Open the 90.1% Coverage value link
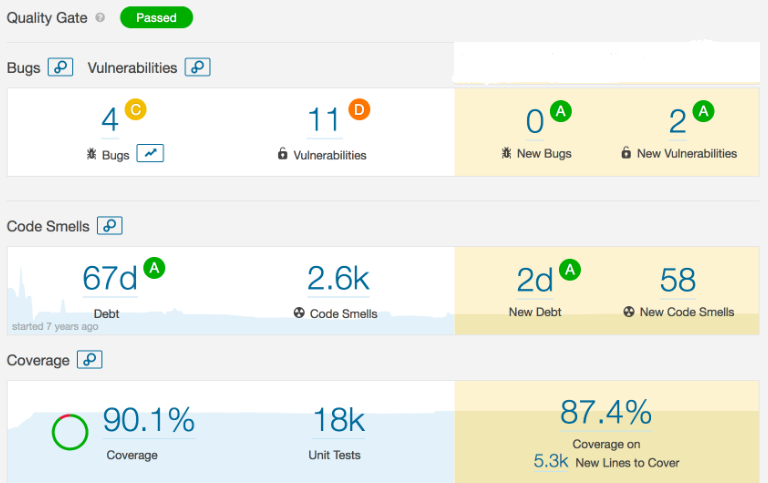 pyautogui.click(x=149, y=421)
